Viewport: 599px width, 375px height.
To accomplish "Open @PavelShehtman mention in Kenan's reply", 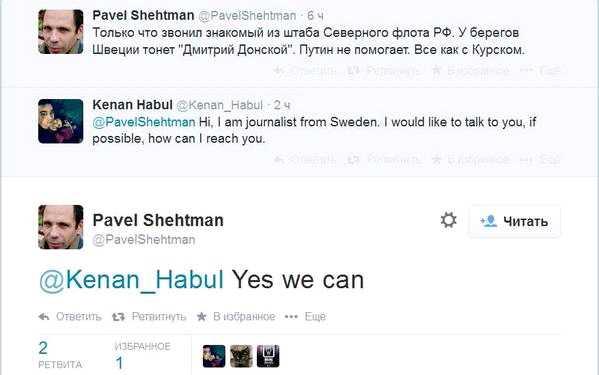I will coord(144,122).
